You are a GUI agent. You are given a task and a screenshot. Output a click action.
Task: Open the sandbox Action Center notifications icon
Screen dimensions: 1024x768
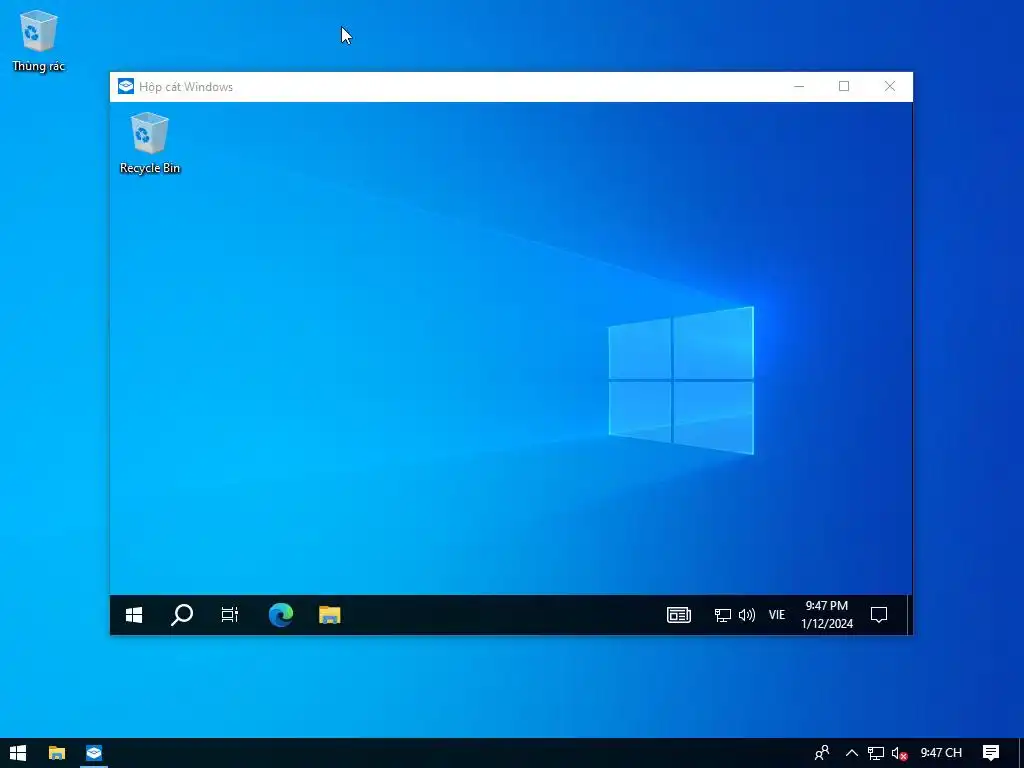click(x=879, y=615)
